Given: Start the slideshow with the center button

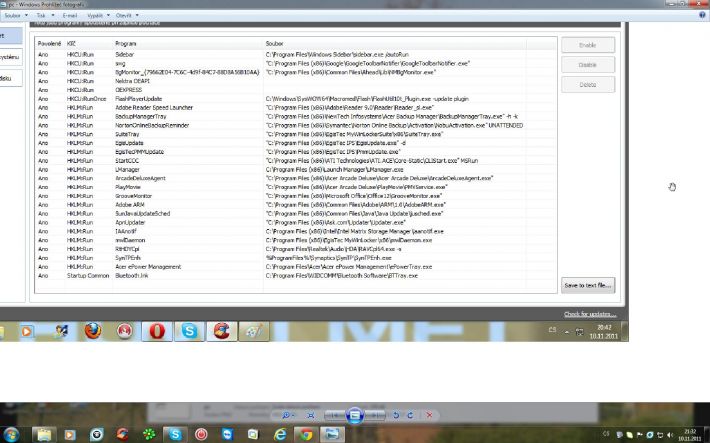Looking at the screenshot, I should pos(355,415).
